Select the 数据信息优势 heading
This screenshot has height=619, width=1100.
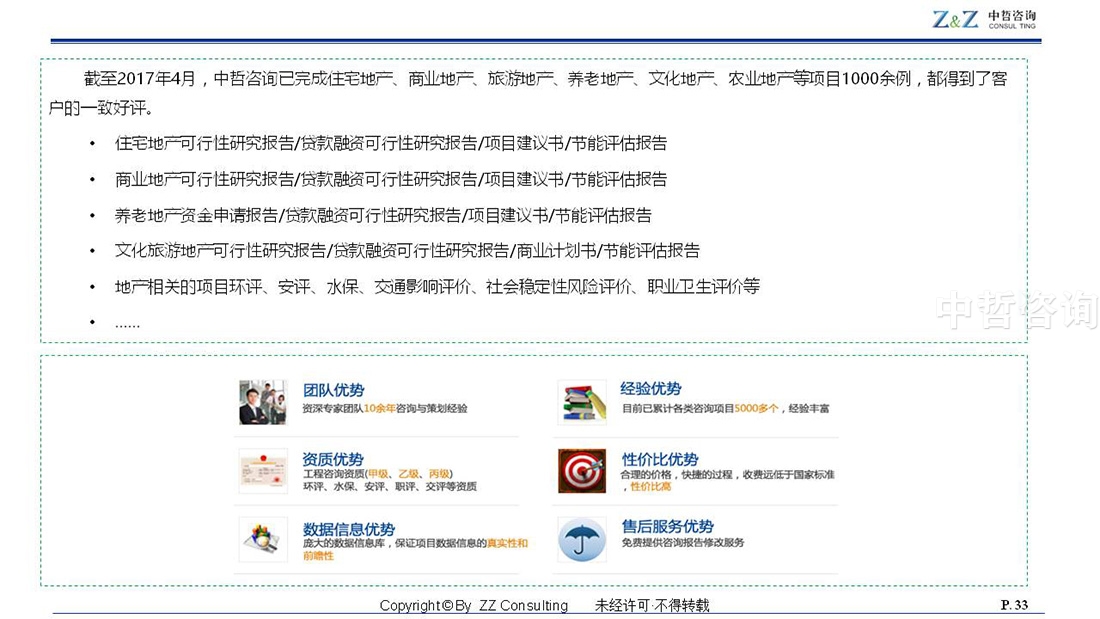coord(348,529)
